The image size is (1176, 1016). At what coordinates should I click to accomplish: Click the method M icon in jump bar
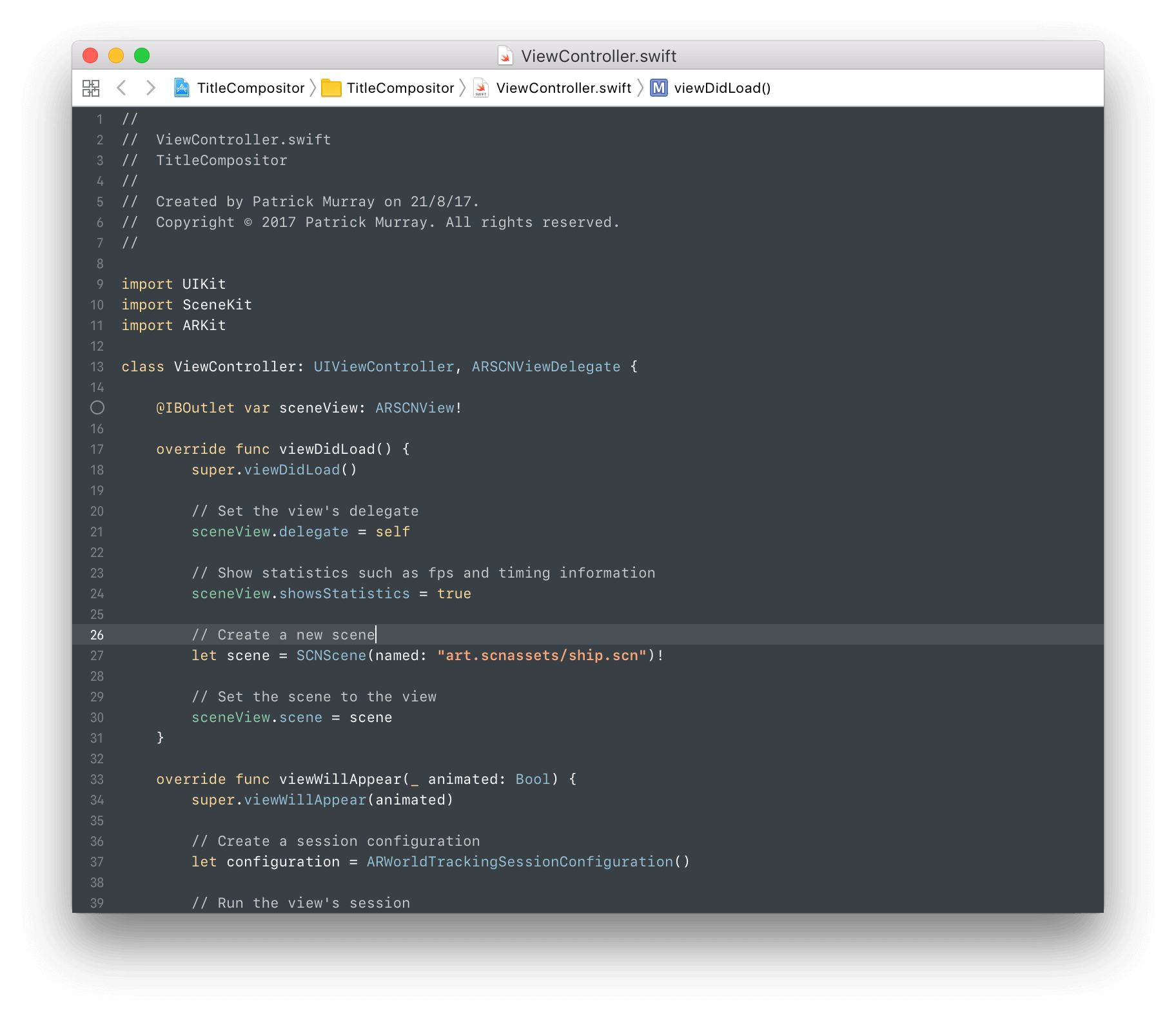coord(659,88)
